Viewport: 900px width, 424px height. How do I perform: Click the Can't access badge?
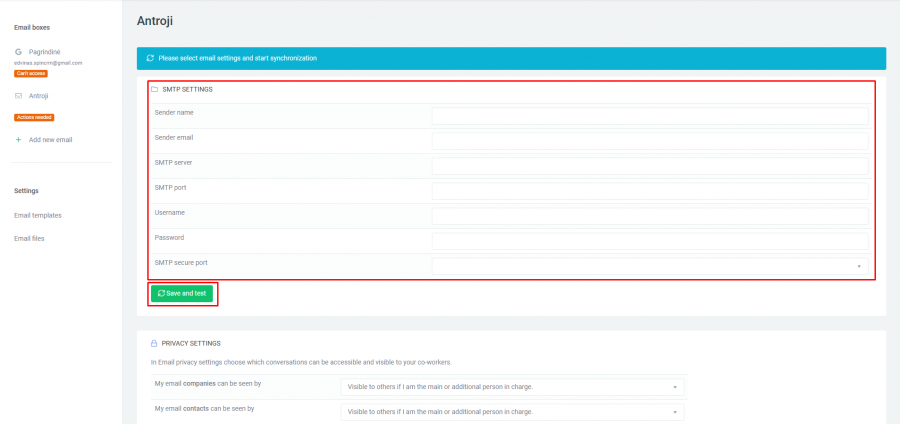(31, 73)
